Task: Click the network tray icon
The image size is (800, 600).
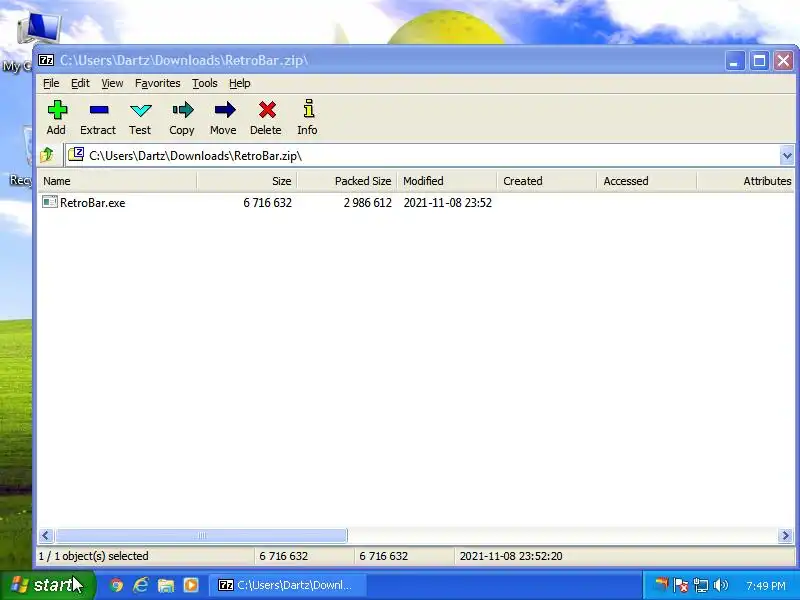Action: point(701,585)
